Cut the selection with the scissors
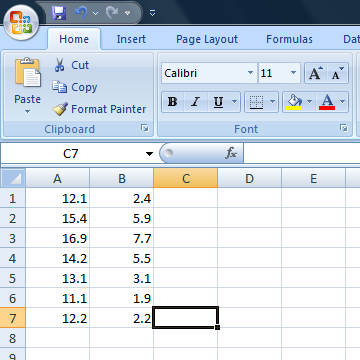This screenshot has height=360, width=360. [71, 65]
